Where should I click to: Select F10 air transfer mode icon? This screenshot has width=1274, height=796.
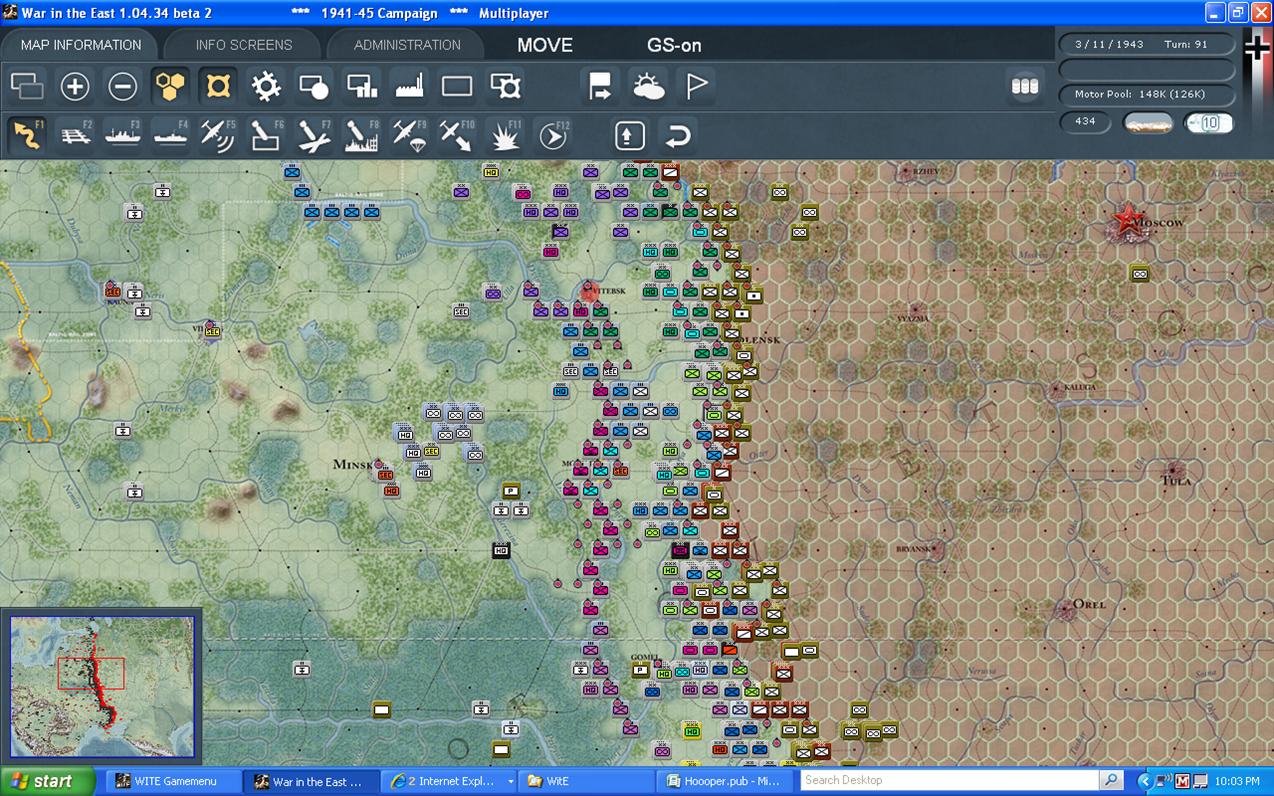click(458, 134)
